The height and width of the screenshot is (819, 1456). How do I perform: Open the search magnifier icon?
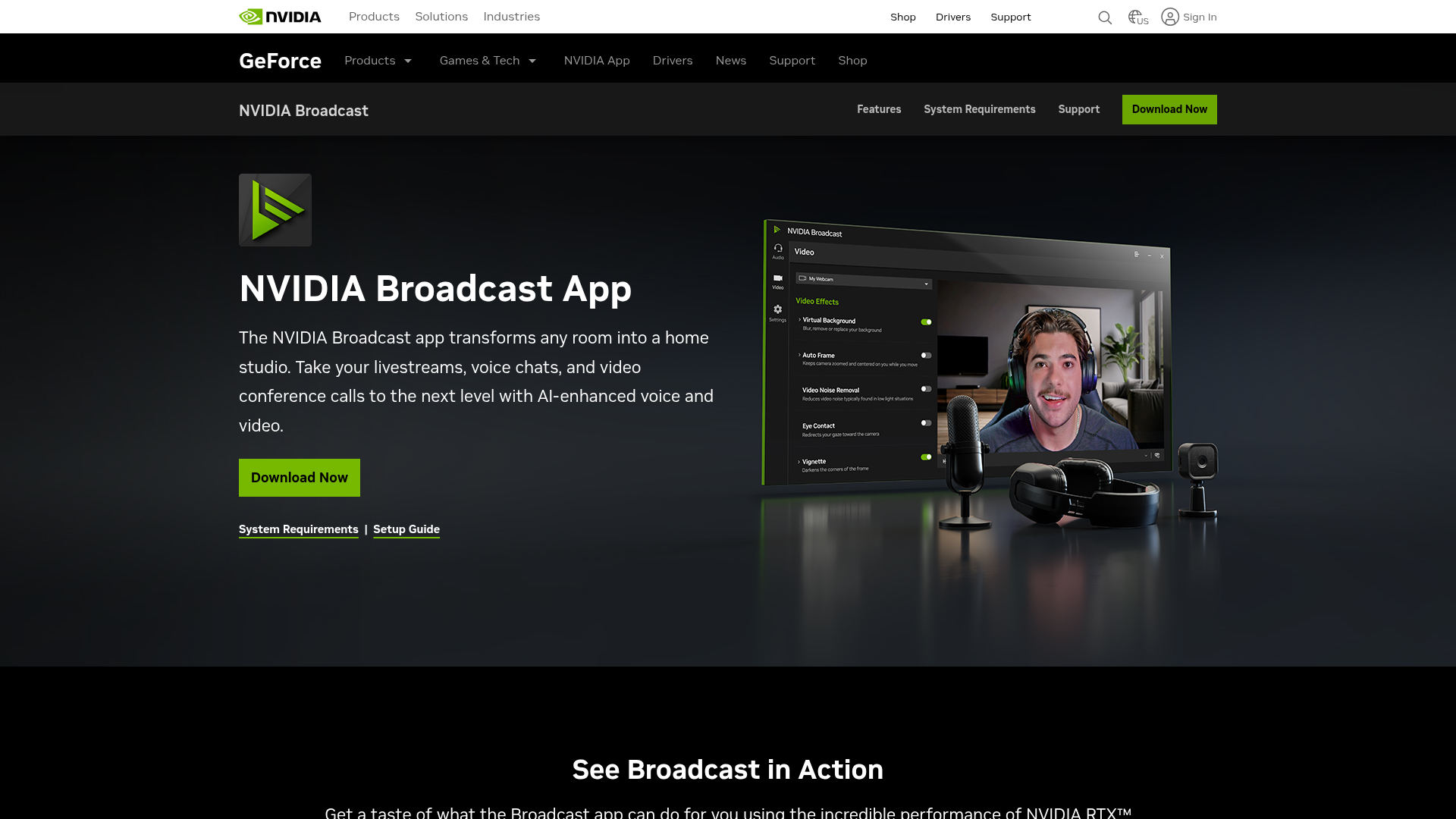1105,17
